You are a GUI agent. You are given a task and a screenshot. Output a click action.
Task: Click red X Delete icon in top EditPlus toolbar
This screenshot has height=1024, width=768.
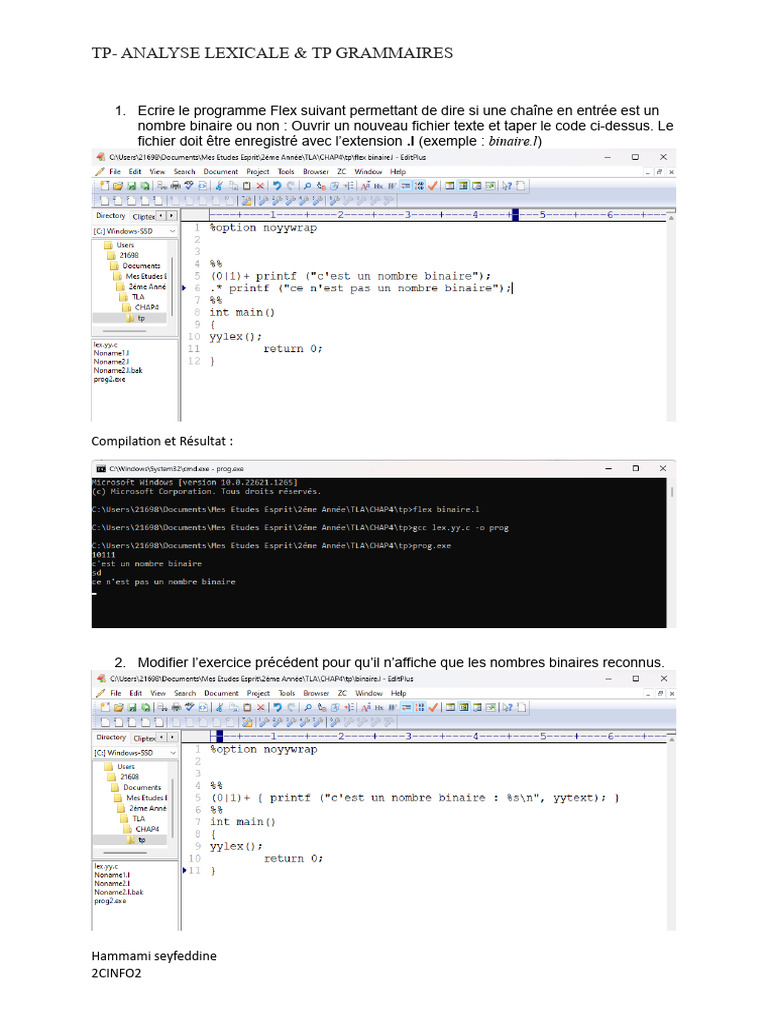pos(261,186)
